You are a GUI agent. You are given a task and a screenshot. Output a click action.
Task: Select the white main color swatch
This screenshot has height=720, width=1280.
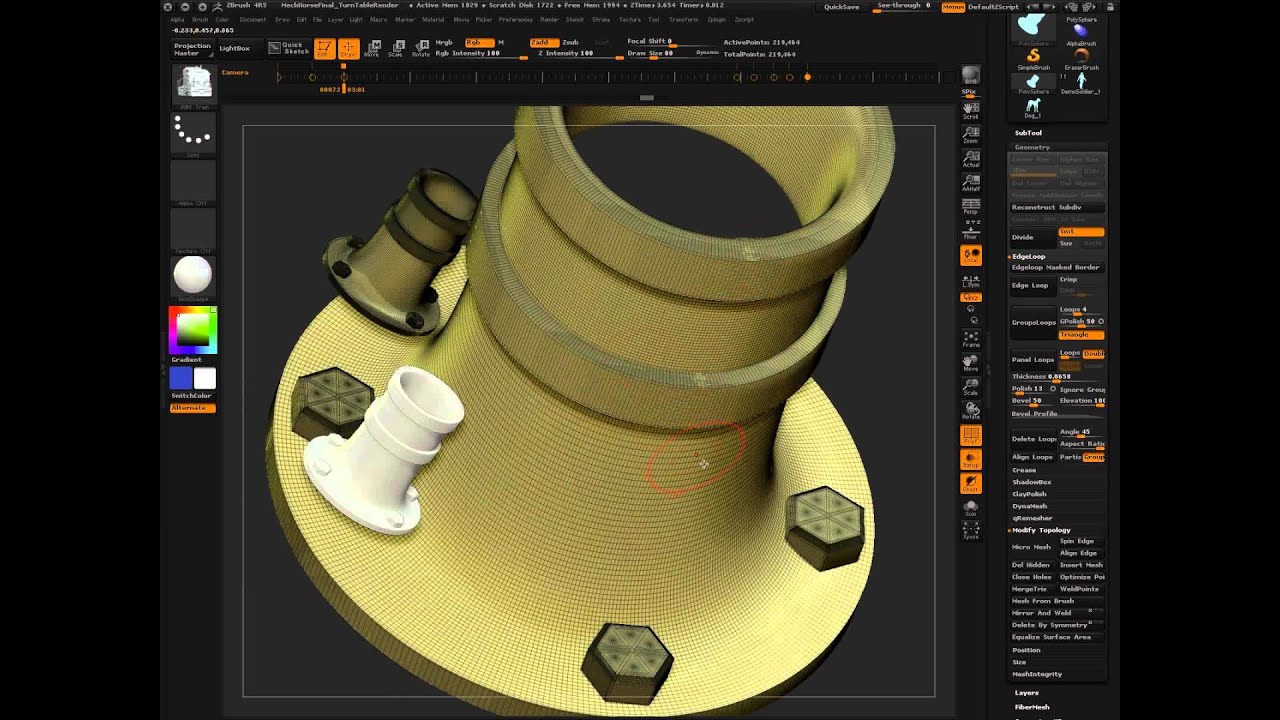[204, 378]
